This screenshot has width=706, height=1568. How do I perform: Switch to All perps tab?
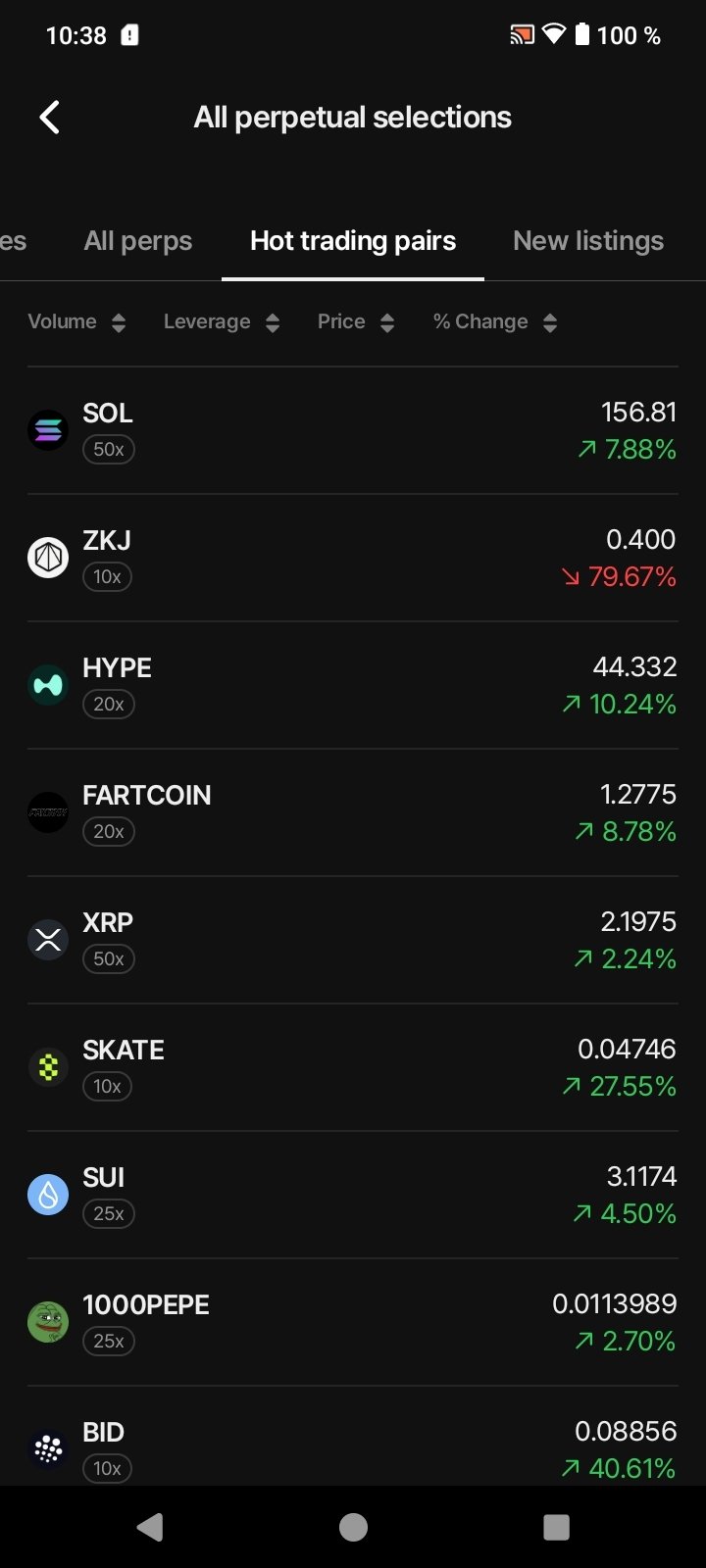(138, 241)
